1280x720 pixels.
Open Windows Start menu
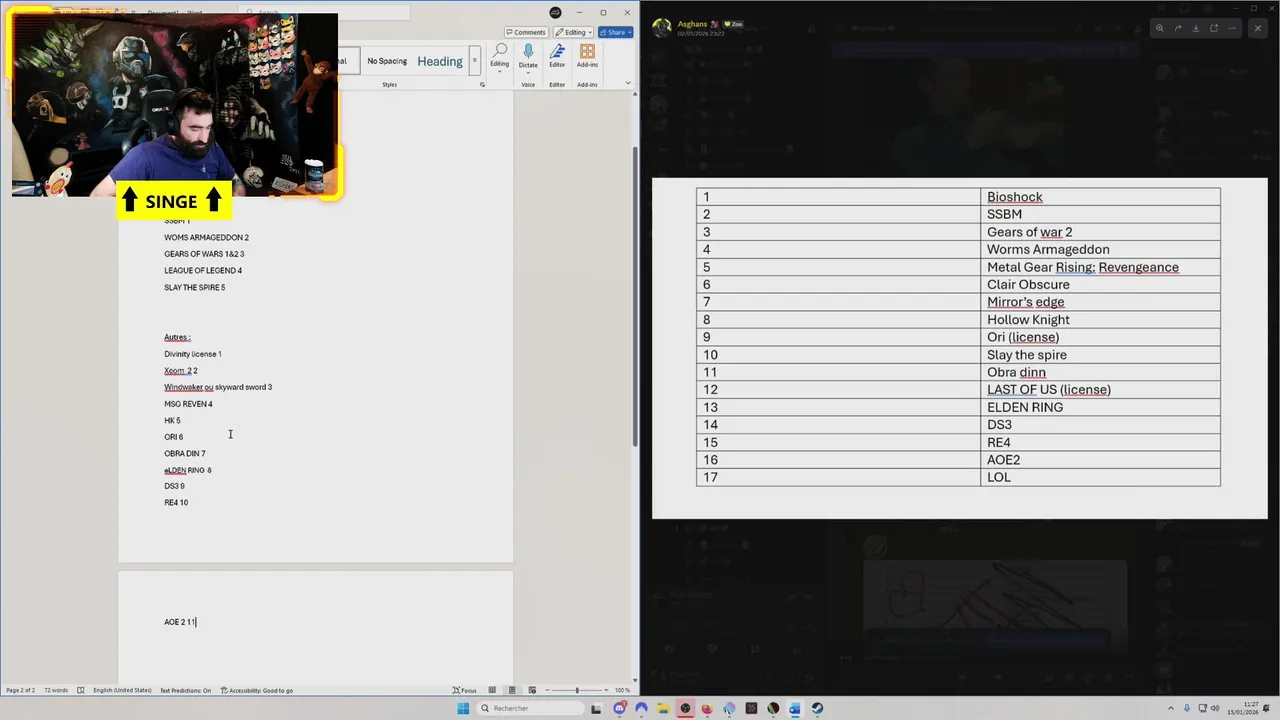point(463,709)
